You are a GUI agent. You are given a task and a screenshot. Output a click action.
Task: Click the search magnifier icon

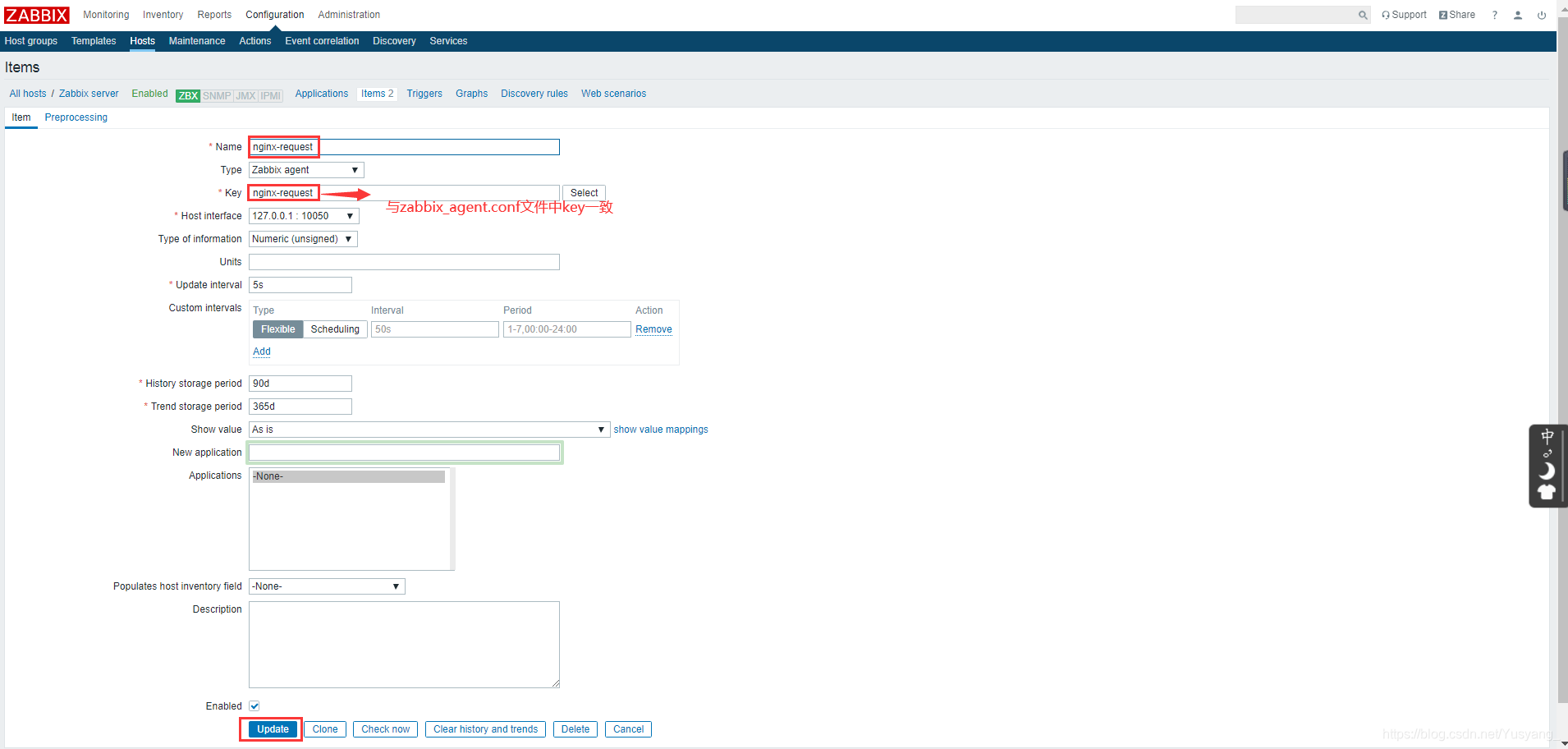[x=1363, y=15]
